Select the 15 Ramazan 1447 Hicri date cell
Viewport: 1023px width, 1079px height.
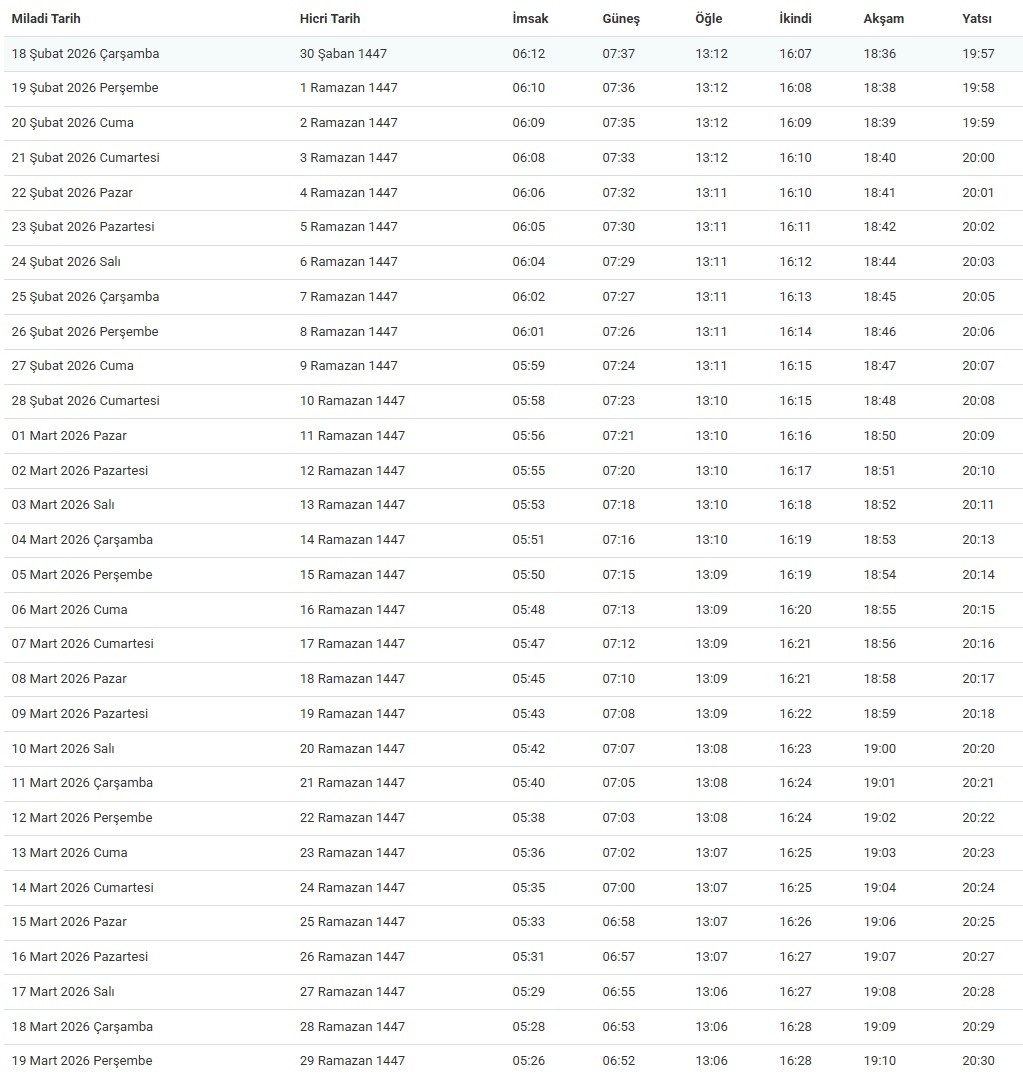pyautogui.click(x=352, y=575)
